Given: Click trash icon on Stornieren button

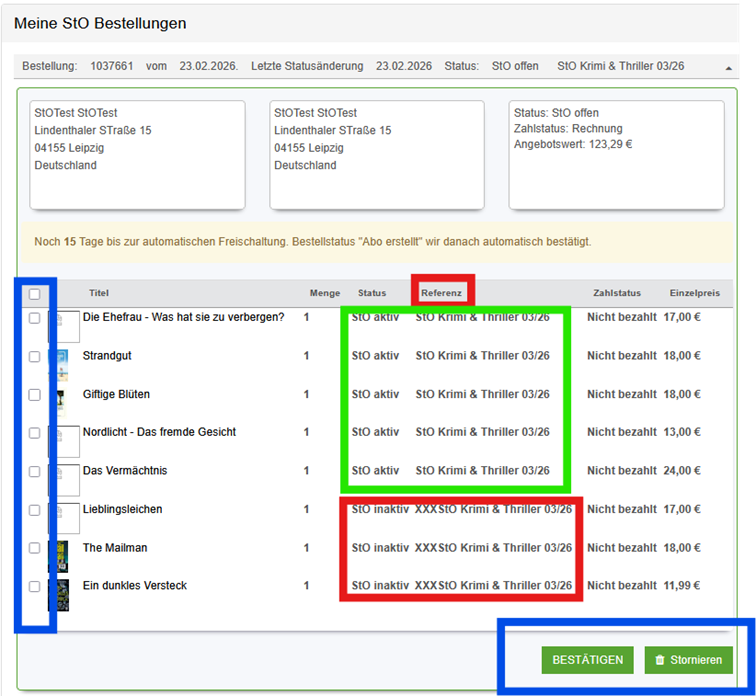Looking at the screenshot, I should [660, 660].
